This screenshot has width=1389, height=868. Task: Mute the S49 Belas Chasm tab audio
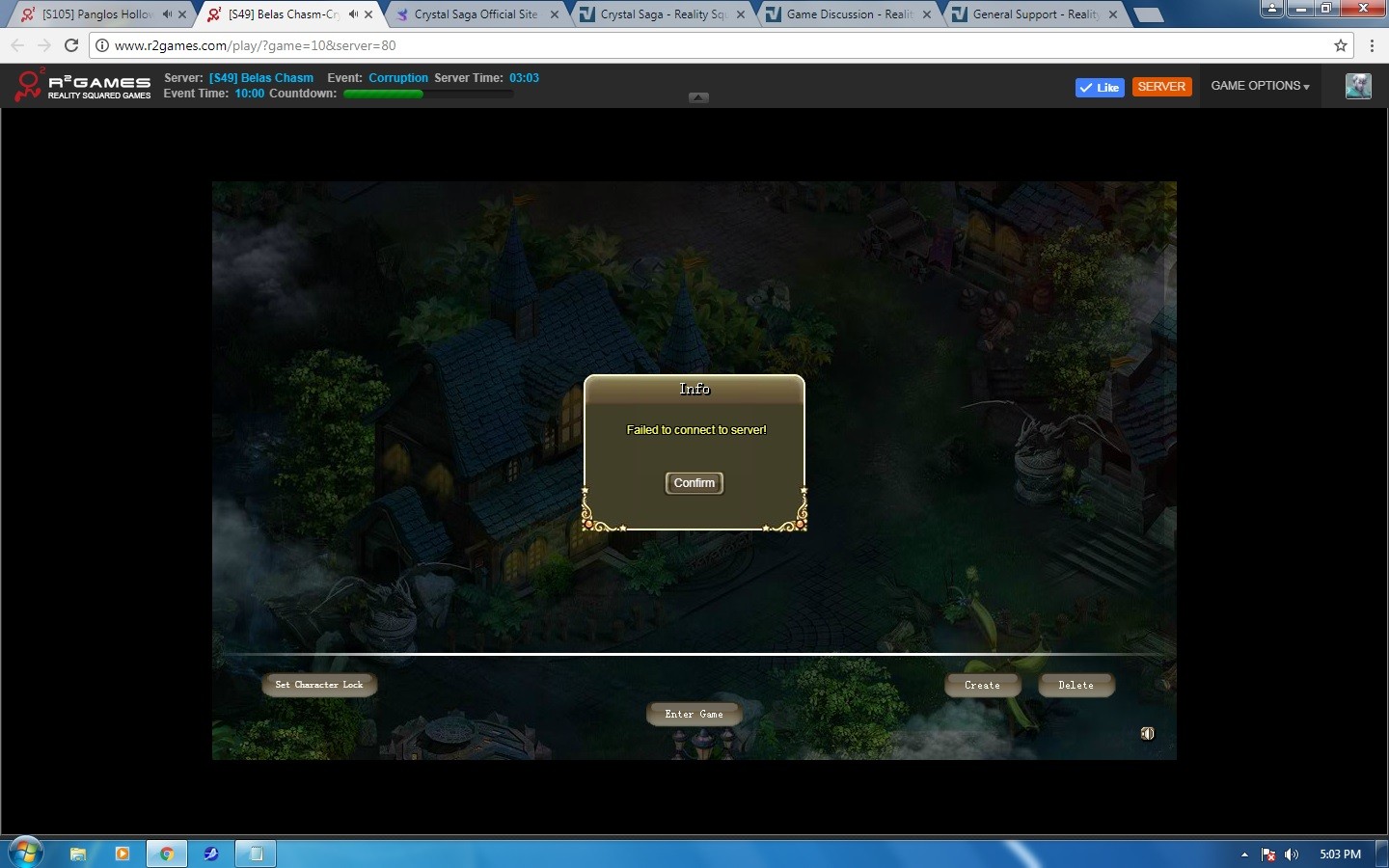tap(353, 14)
